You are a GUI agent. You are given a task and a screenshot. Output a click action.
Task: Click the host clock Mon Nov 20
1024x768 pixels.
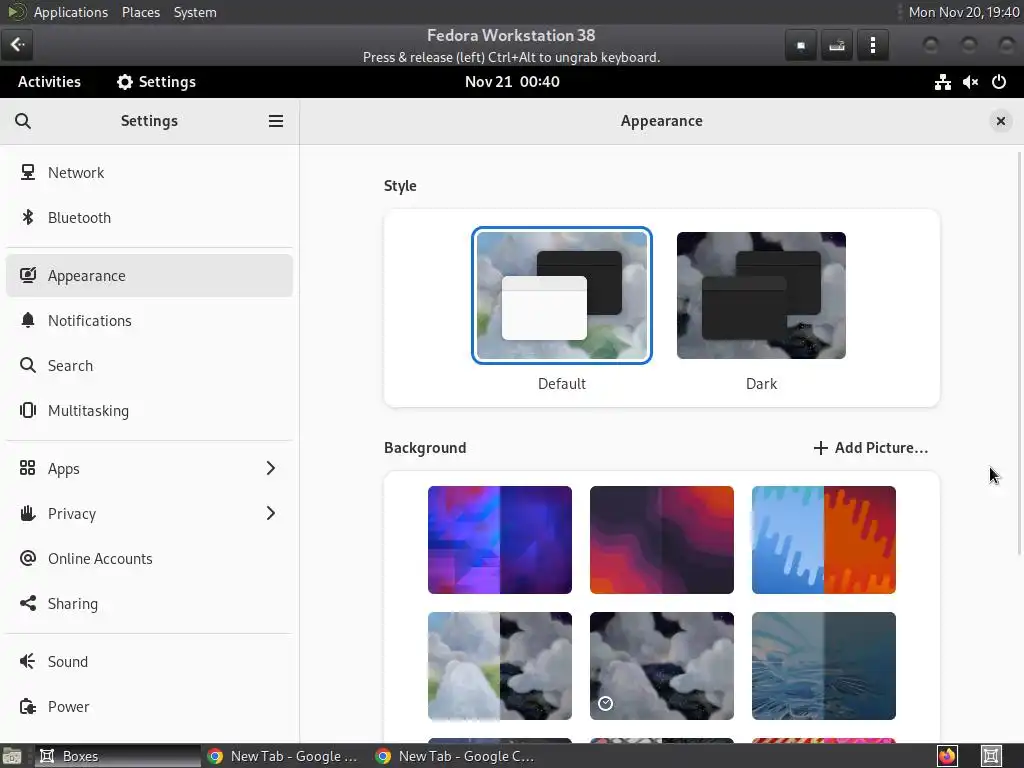(964, 12)
